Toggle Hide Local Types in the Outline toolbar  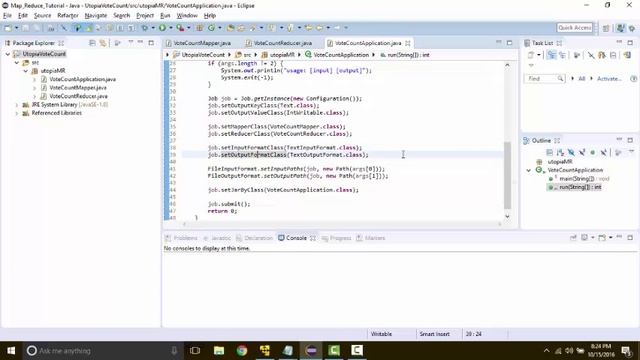604,153
